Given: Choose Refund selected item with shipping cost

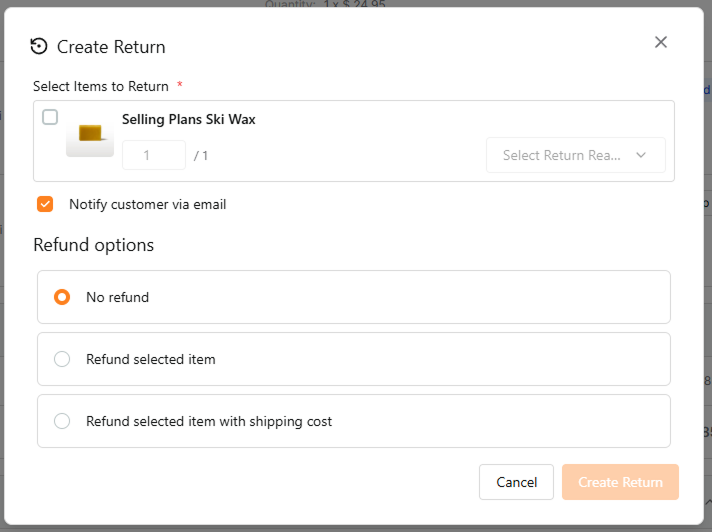Looking at the screenshot, I should 354,421.
